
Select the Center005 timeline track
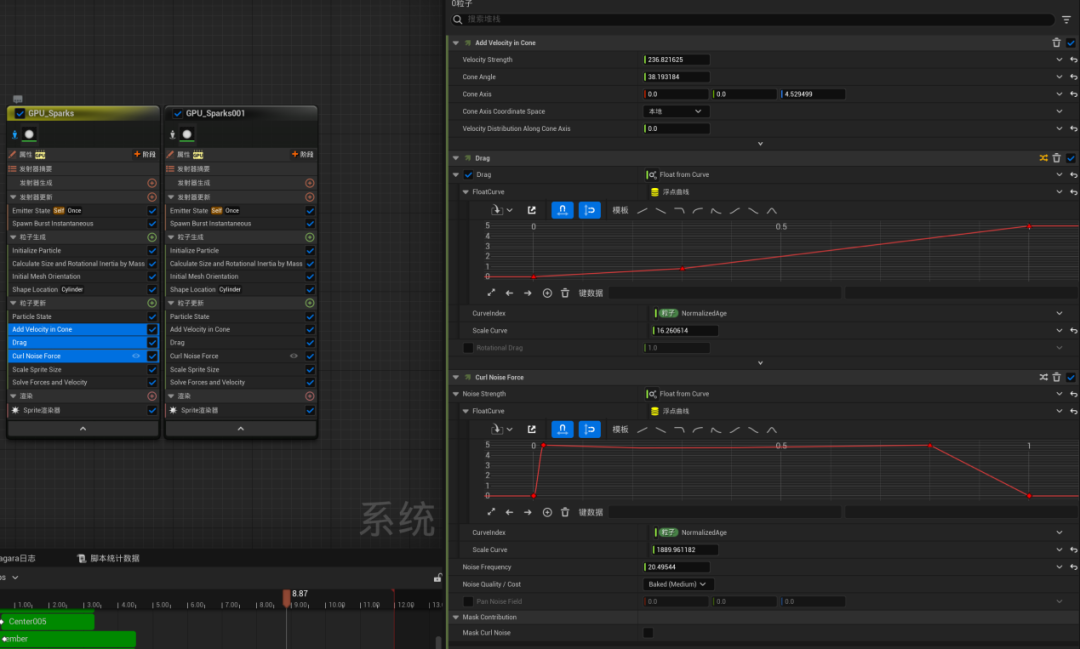coord(48,621)
